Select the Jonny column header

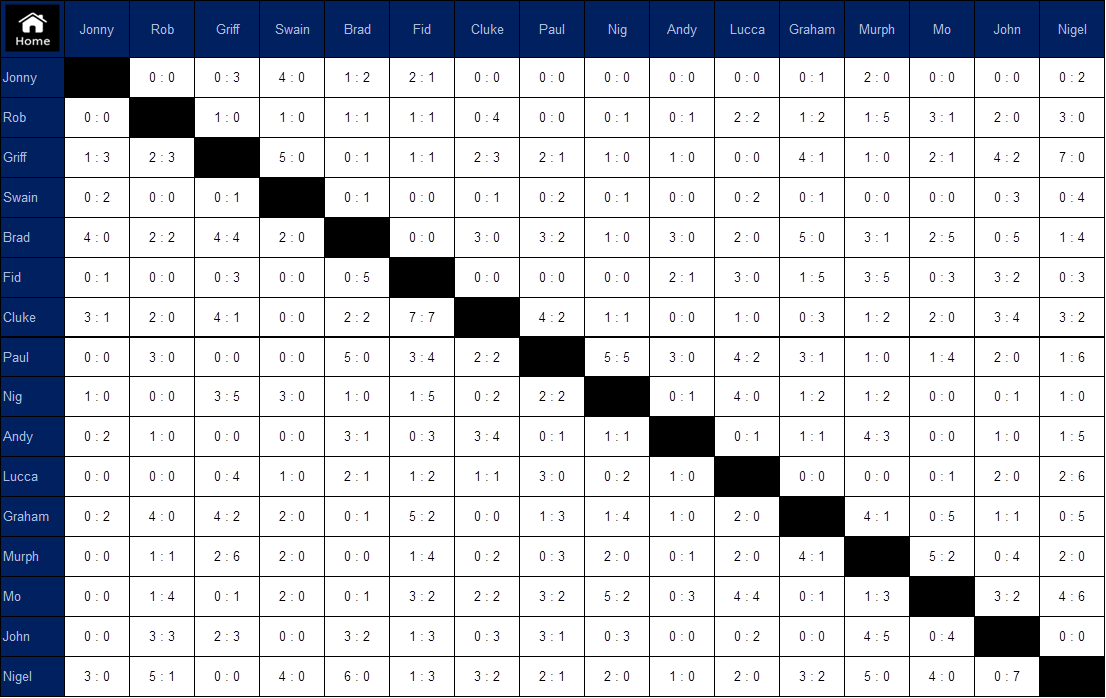(x=97, y=29)
